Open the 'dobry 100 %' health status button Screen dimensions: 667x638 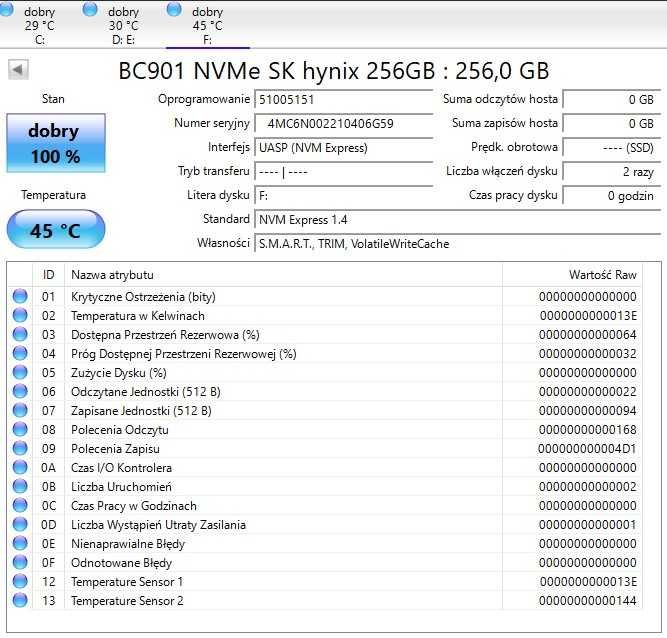[x=56, y=143]
